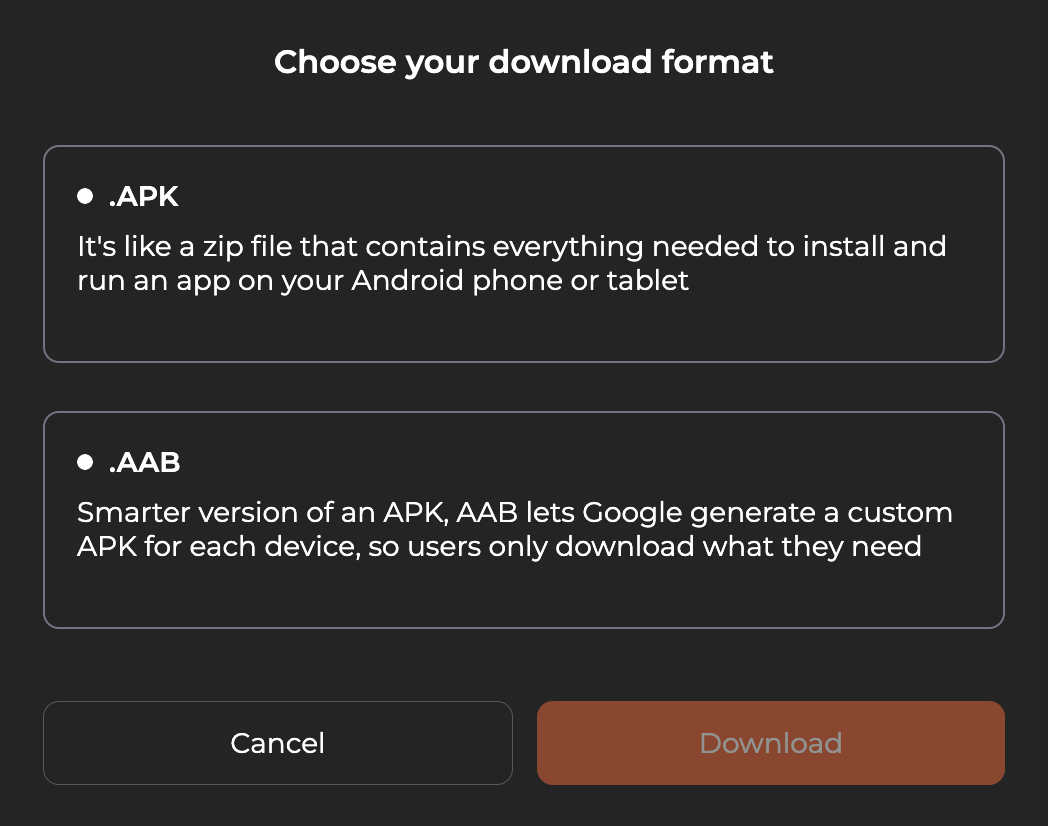The image size is (1048, 826).
Task: Click the orange Download button
Action: point(770,743)
